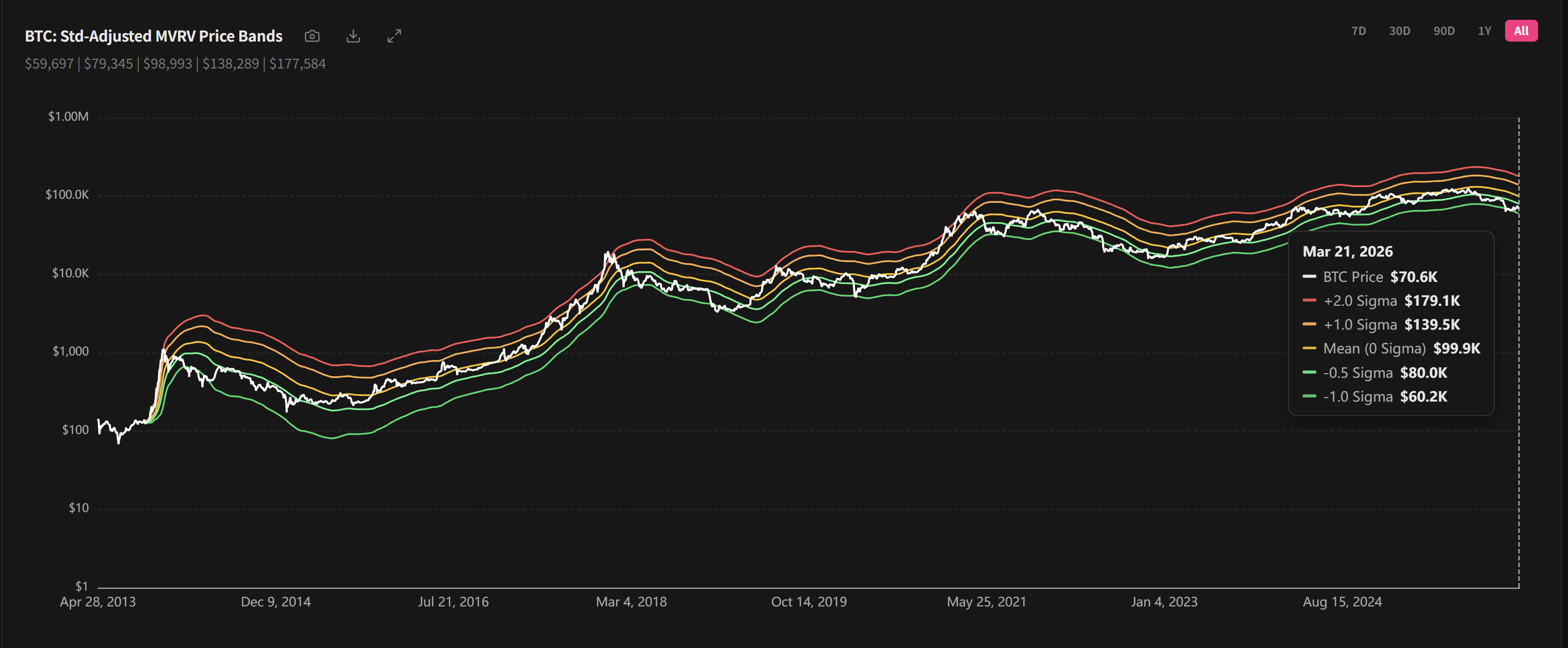Viewport: 1568px width, 648px height.
Task: Click the orange +1.0 Sigma swatch
Action: click(x=1309, y=325)
